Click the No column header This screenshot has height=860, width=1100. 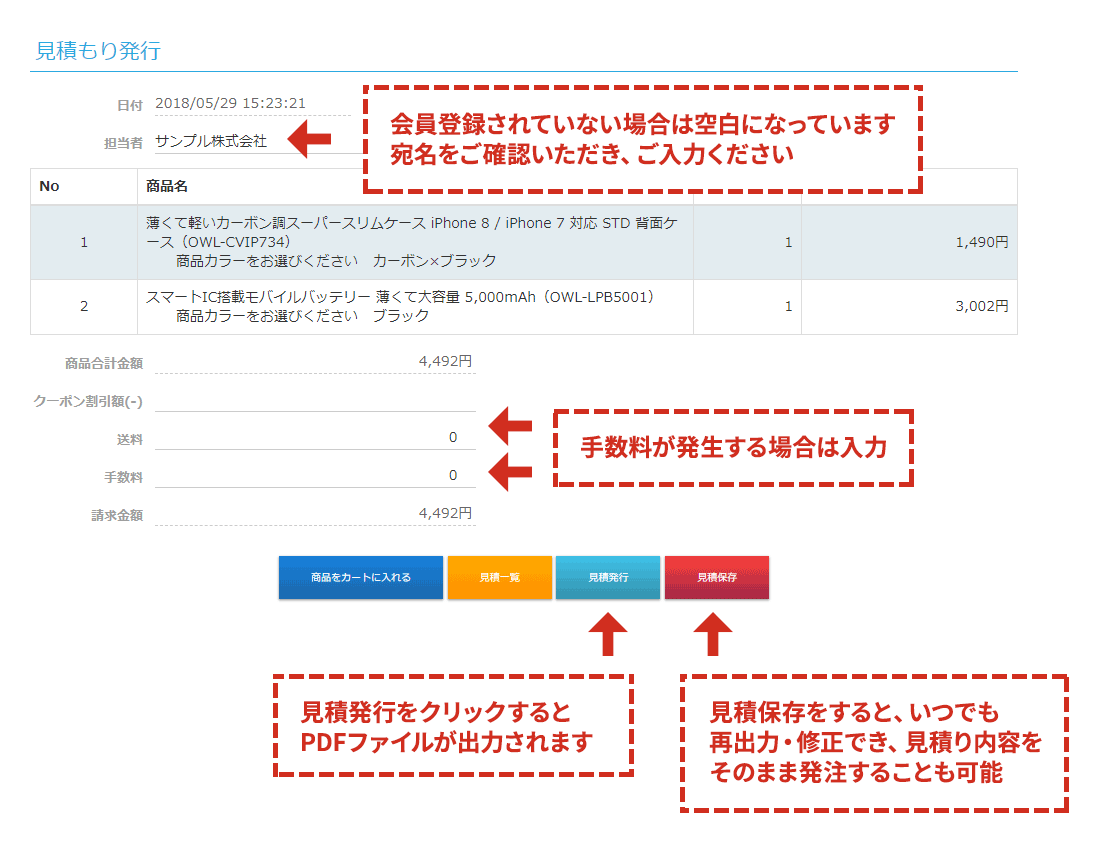point(49,186)
